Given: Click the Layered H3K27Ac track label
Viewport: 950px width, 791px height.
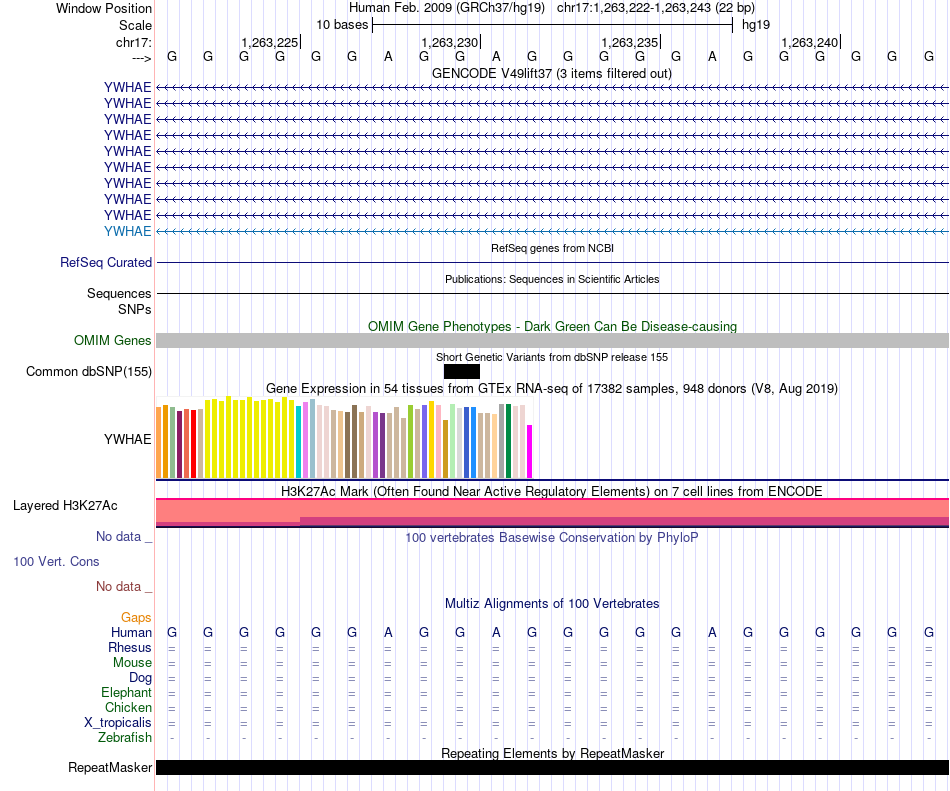Looking at the screenshot, I should click(x=65, y=505).
